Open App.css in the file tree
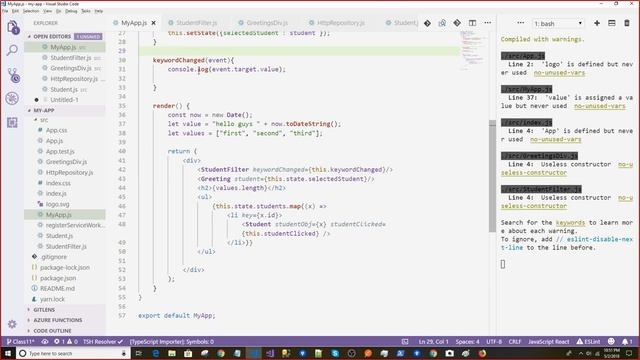Image resolution: width=640 pixels, height=360 pixels. [56, 130]
